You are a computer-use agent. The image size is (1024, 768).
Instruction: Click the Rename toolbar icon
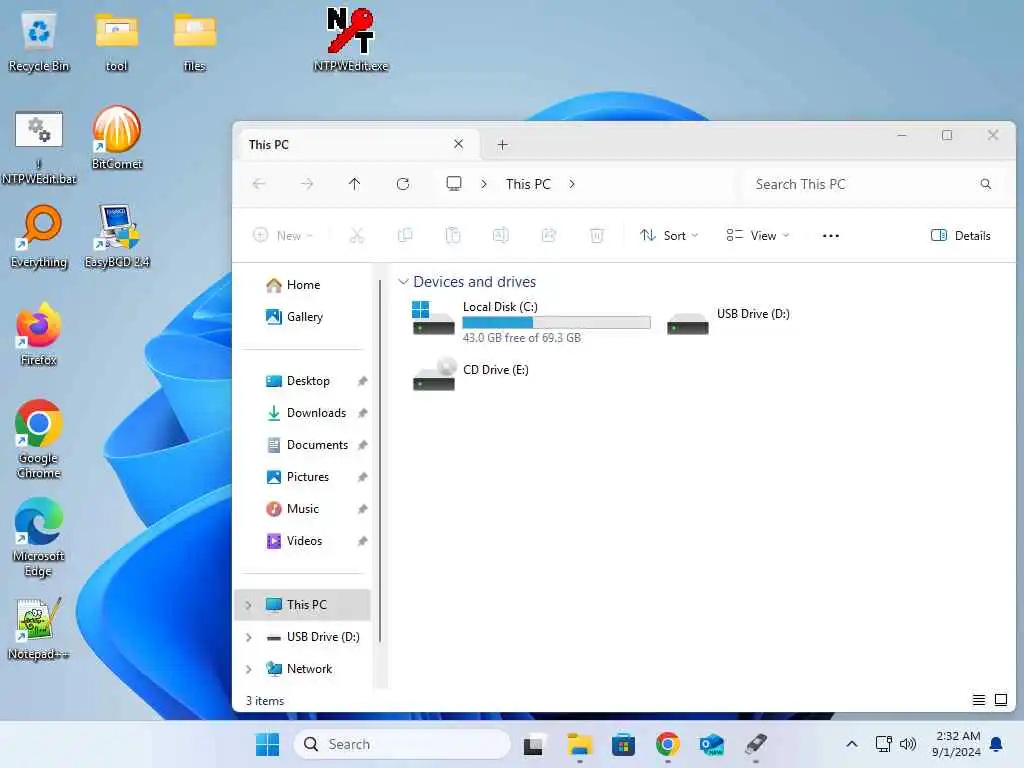(x=501, y=236)
